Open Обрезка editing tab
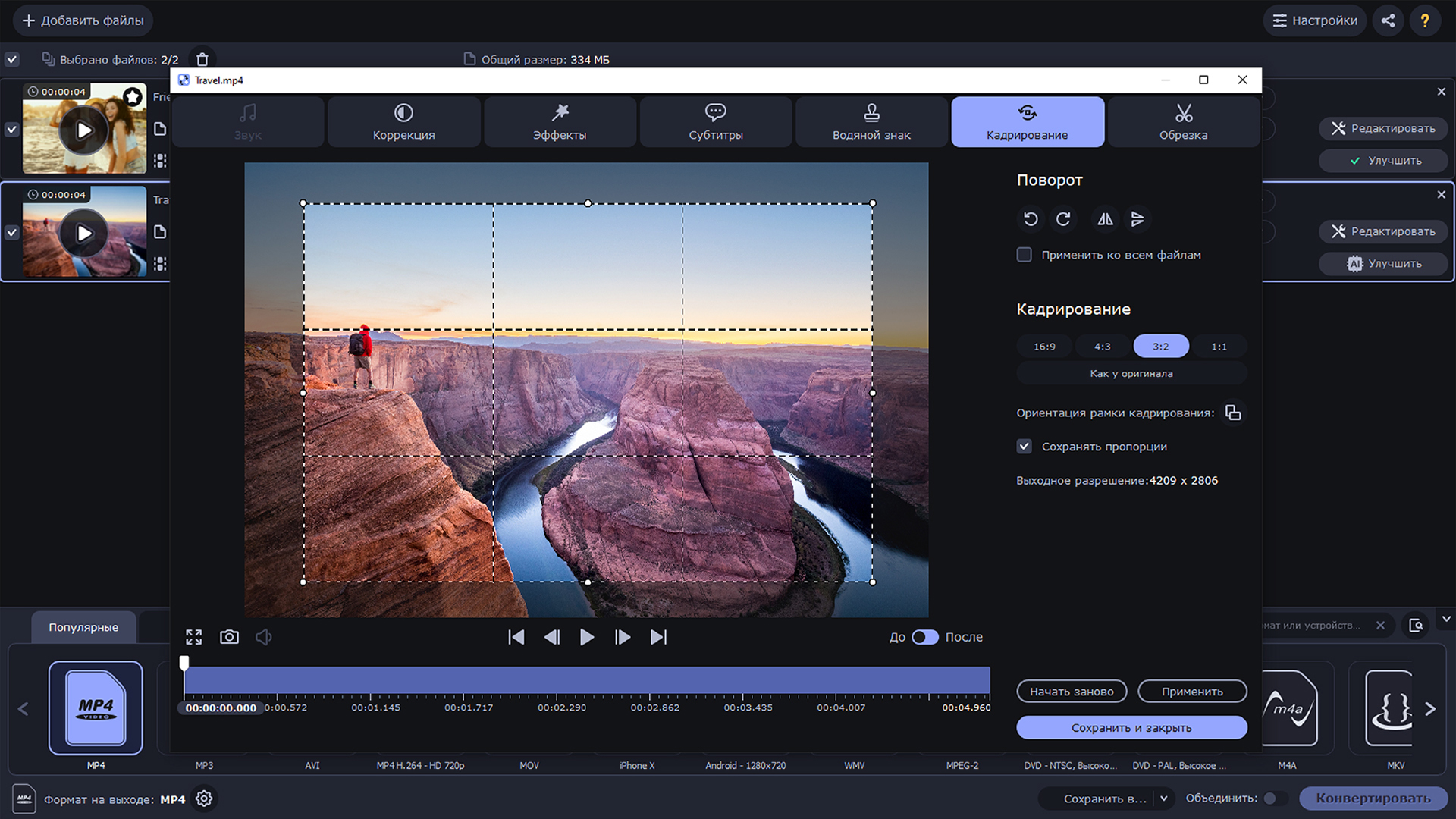 pos(1183,121)
